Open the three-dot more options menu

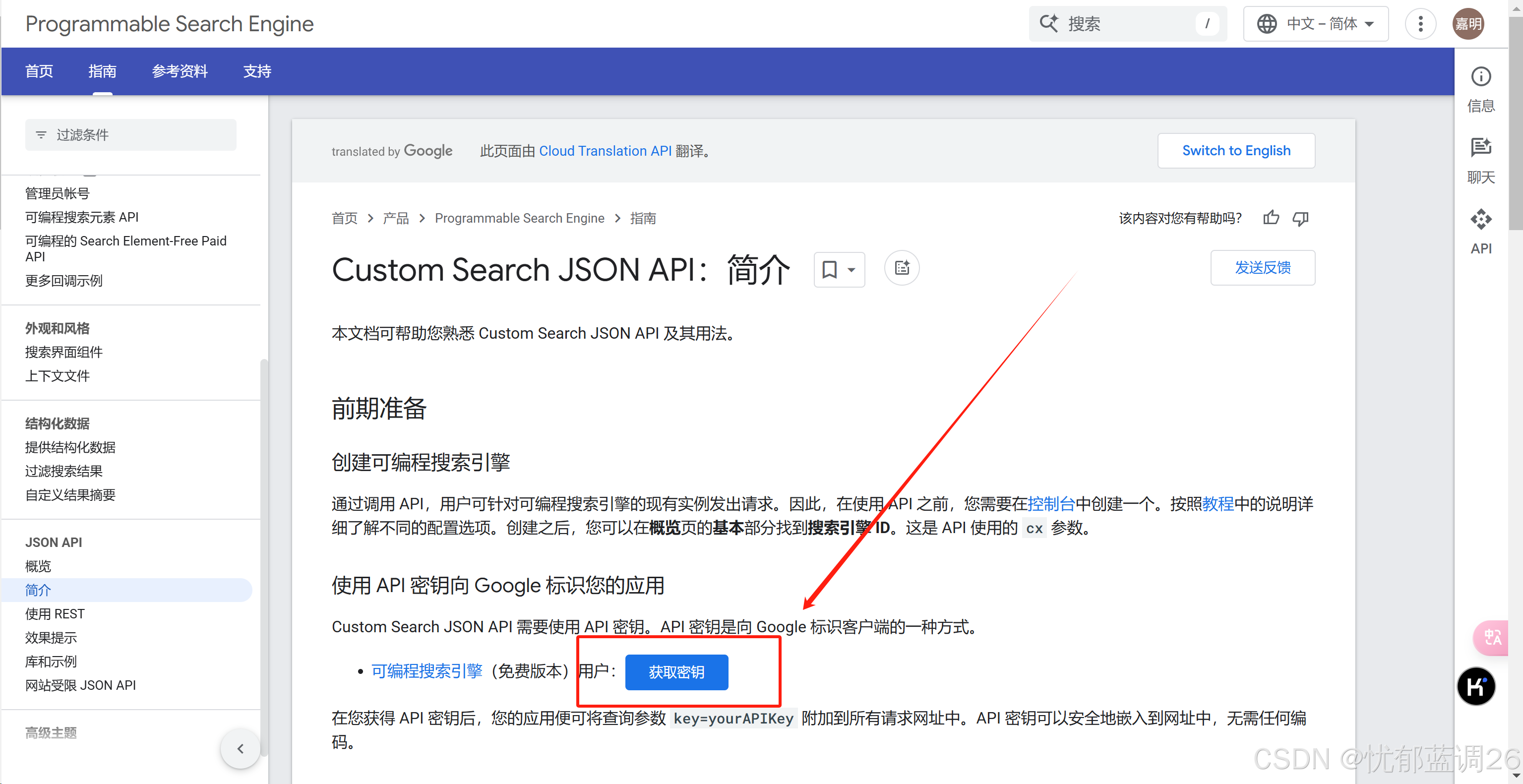click(1421, 24)
